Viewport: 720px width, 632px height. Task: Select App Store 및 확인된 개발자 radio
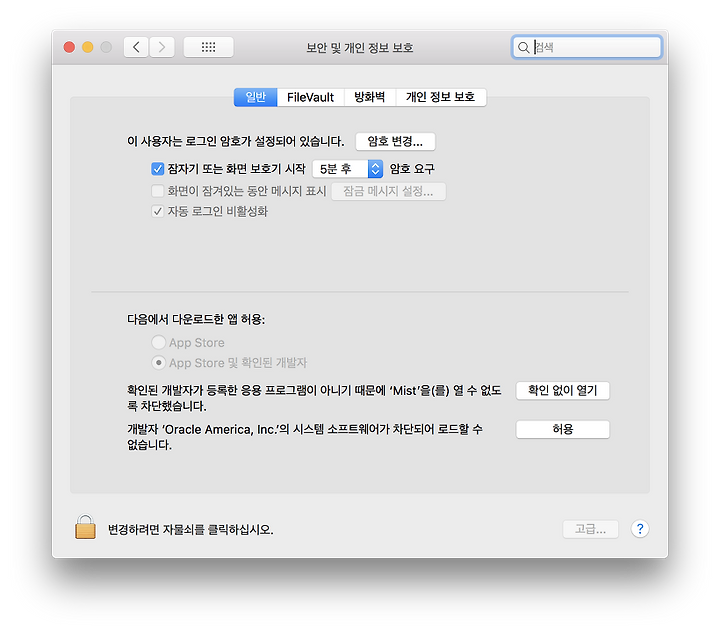tap(158, 363)
